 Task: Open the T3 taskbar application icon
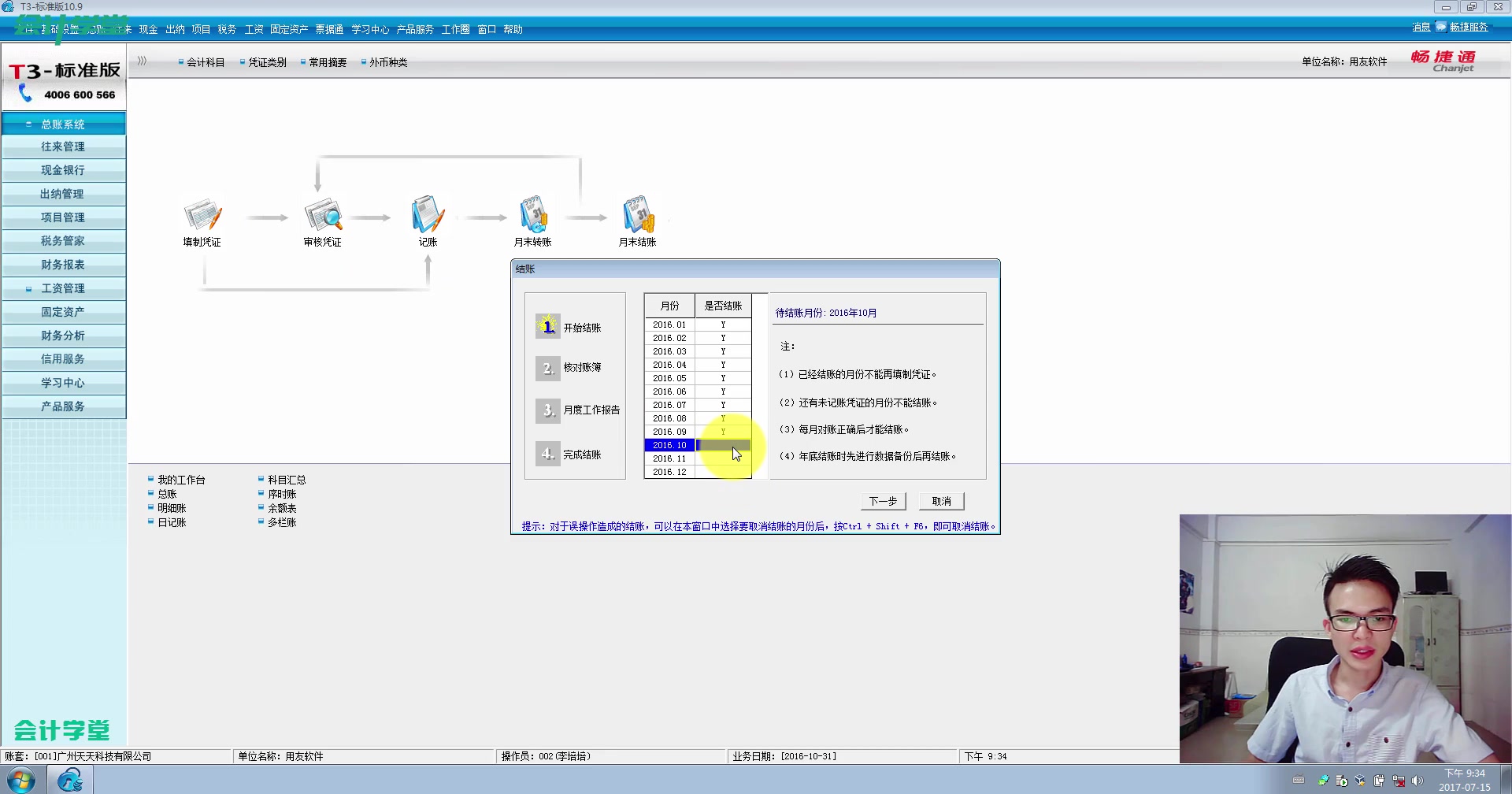tap(71, 780)
